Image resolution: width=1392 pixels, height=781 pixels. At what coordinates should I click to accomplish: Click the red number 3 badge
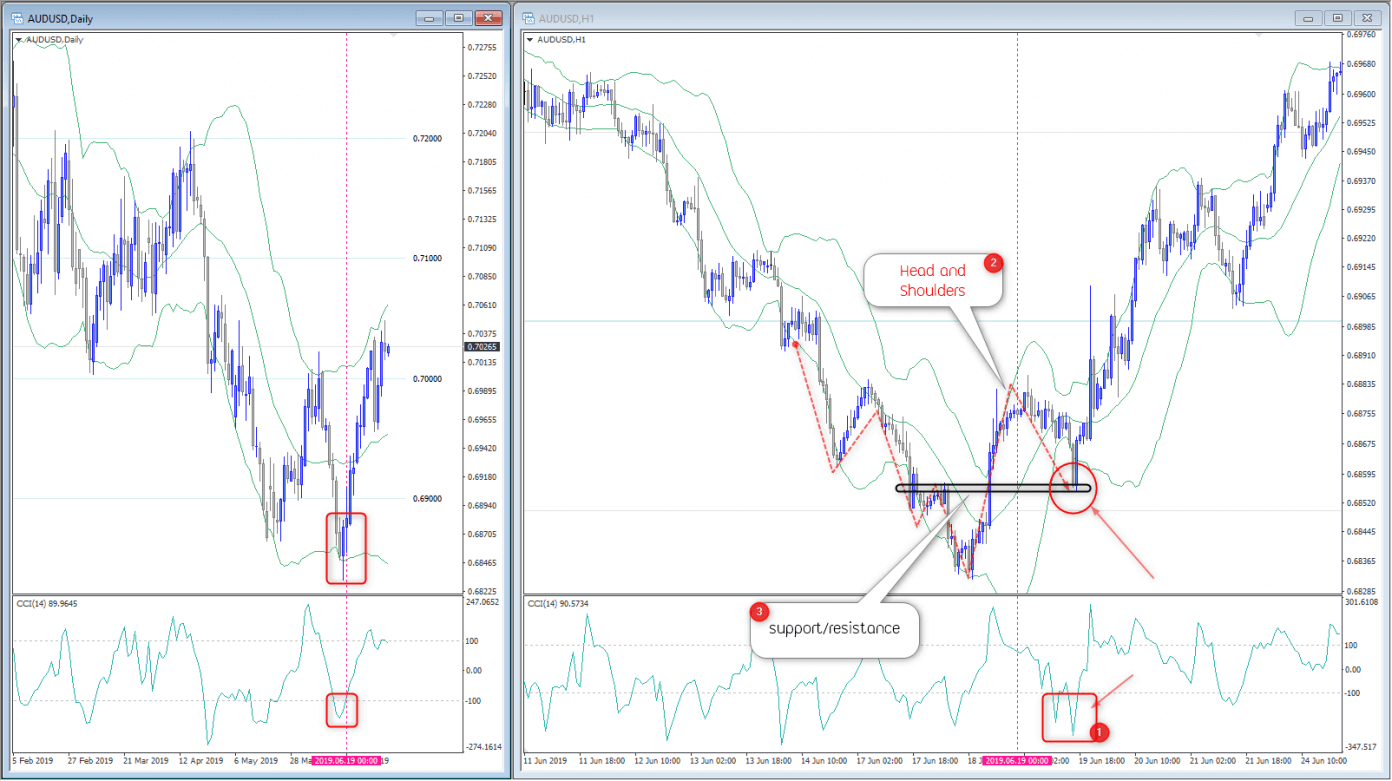point(760,611)
